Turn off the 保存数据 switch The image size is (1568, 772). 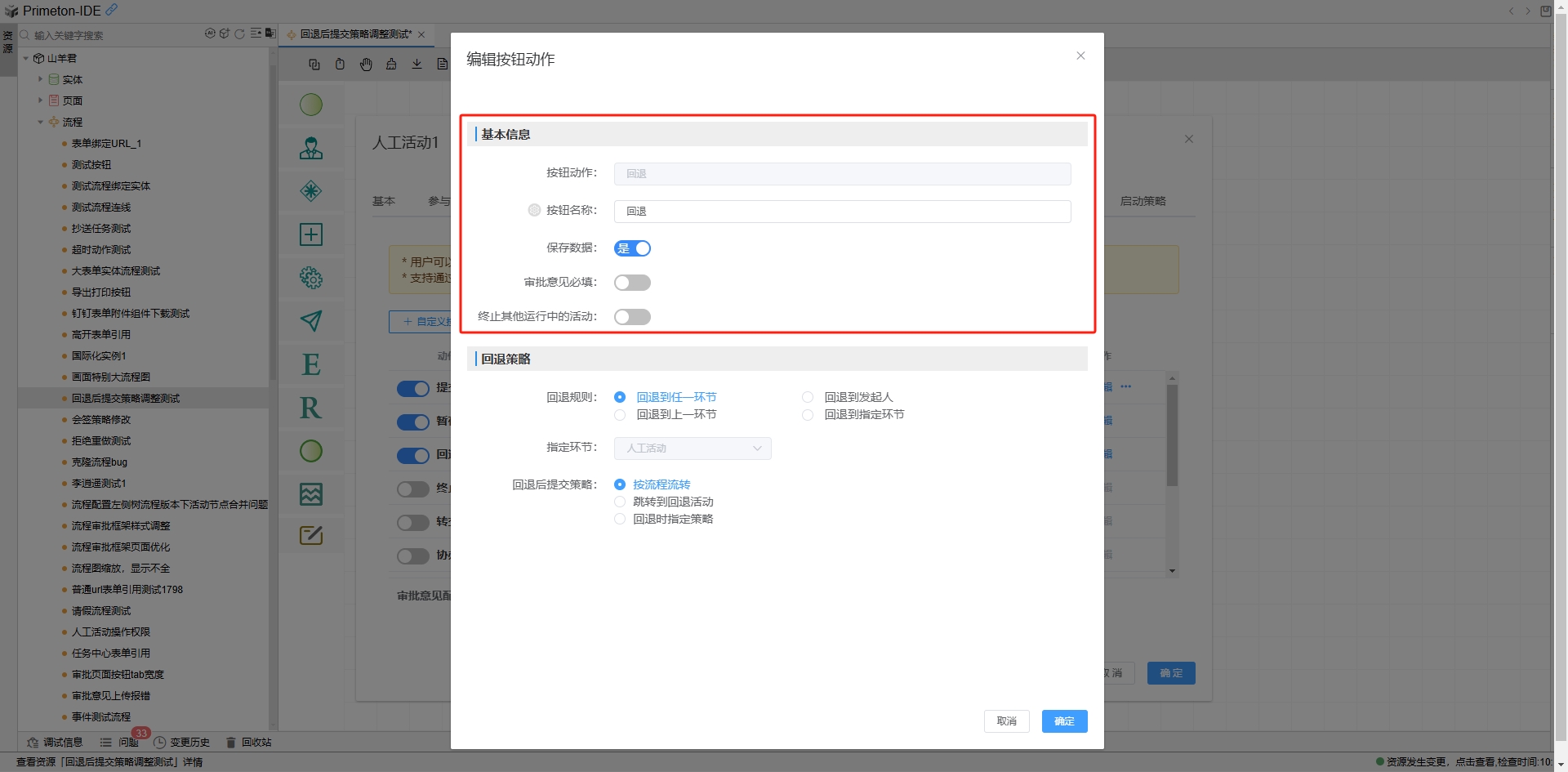pos(632,248)
